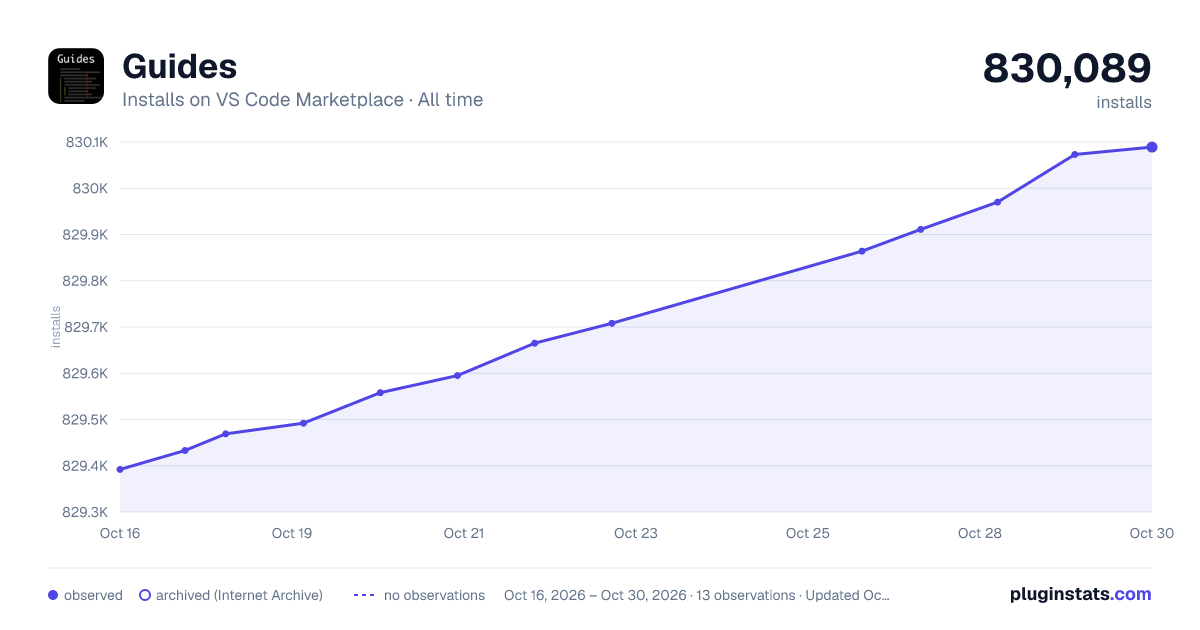Click the Oct 25 x-axis label
Screen dimensions: 1200x630
[x=808, y=533]
